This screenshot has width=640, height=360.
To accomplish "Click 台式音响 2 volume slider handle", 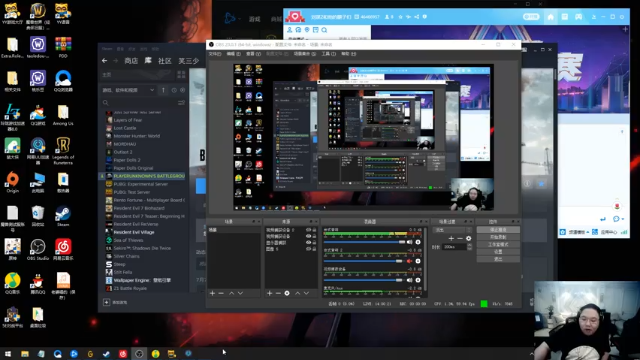I will coord(399,261).
